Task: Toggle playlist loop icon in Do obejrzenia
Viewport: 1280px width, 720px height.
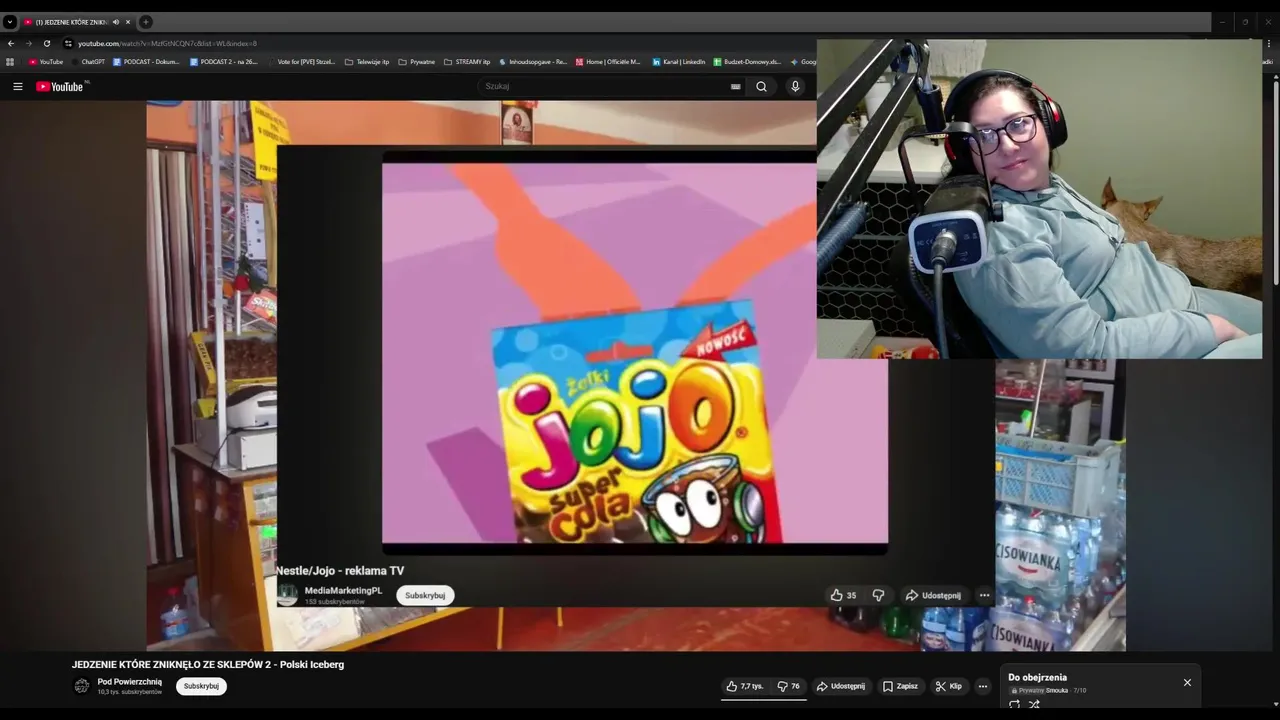Action: tap(1014, 704)
